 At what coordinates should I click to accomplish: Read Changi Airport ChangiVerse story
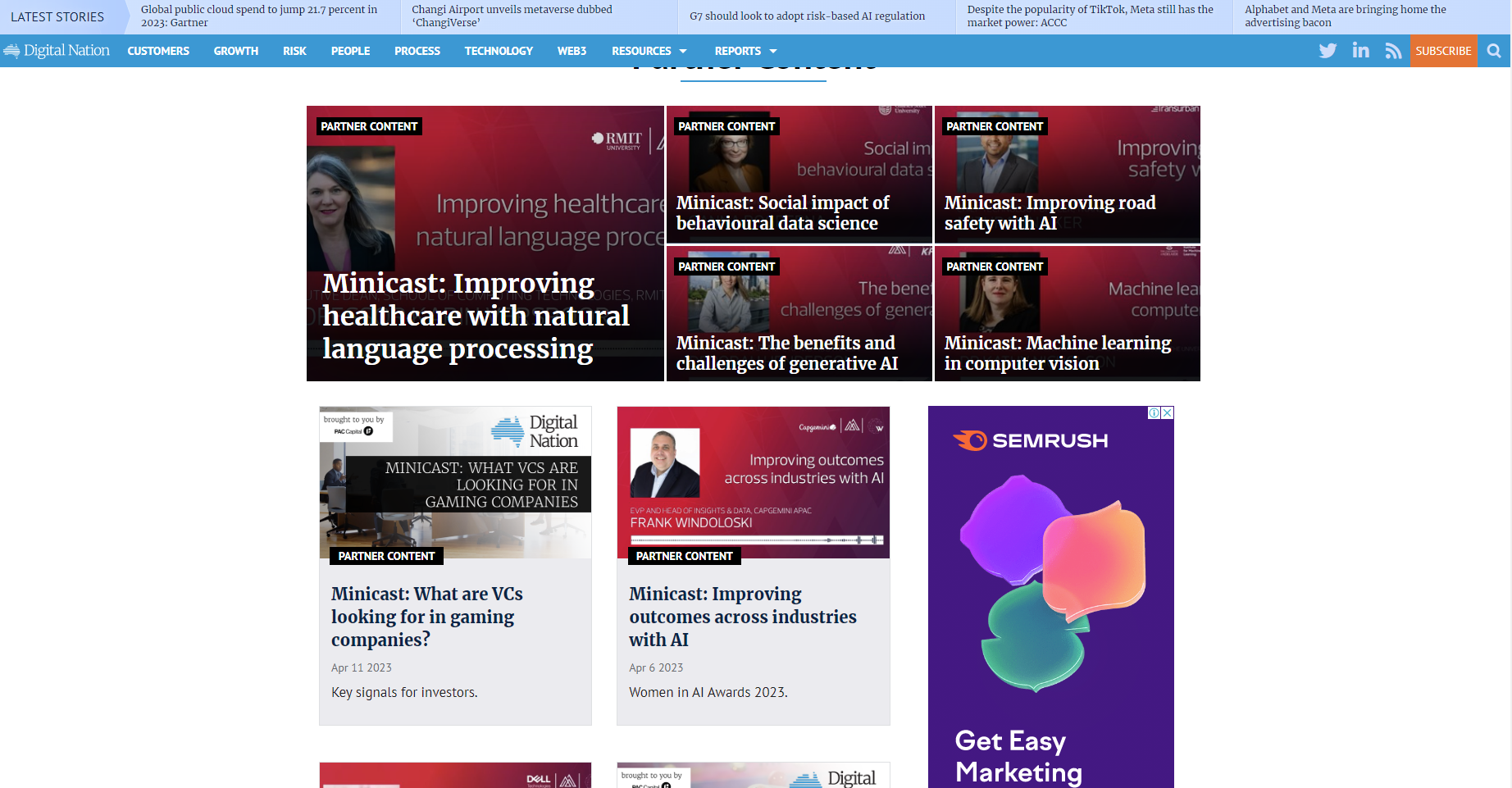(x=512, y=16)
